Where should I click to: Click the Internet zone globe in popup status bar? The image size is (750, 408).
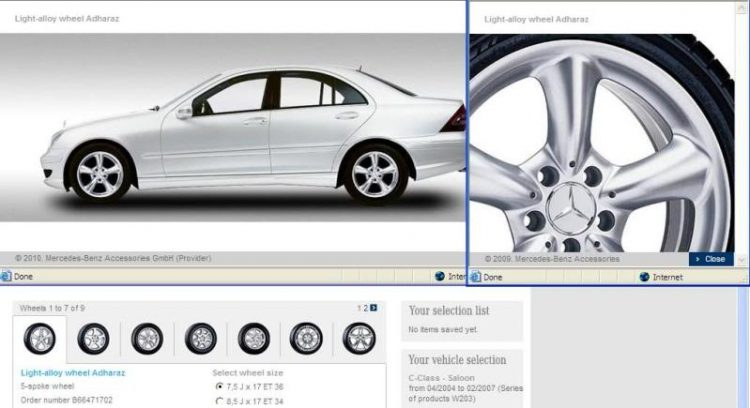click(x=644, y=277)
